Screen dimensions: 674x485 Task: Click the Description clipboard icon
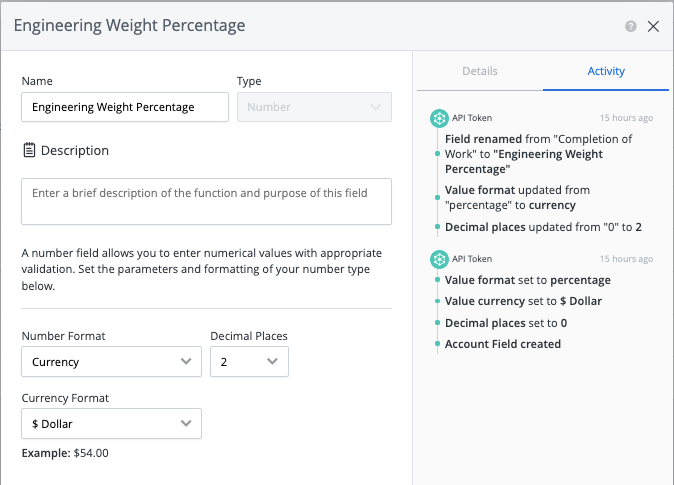pyautogui.click(x=29, y=151)
